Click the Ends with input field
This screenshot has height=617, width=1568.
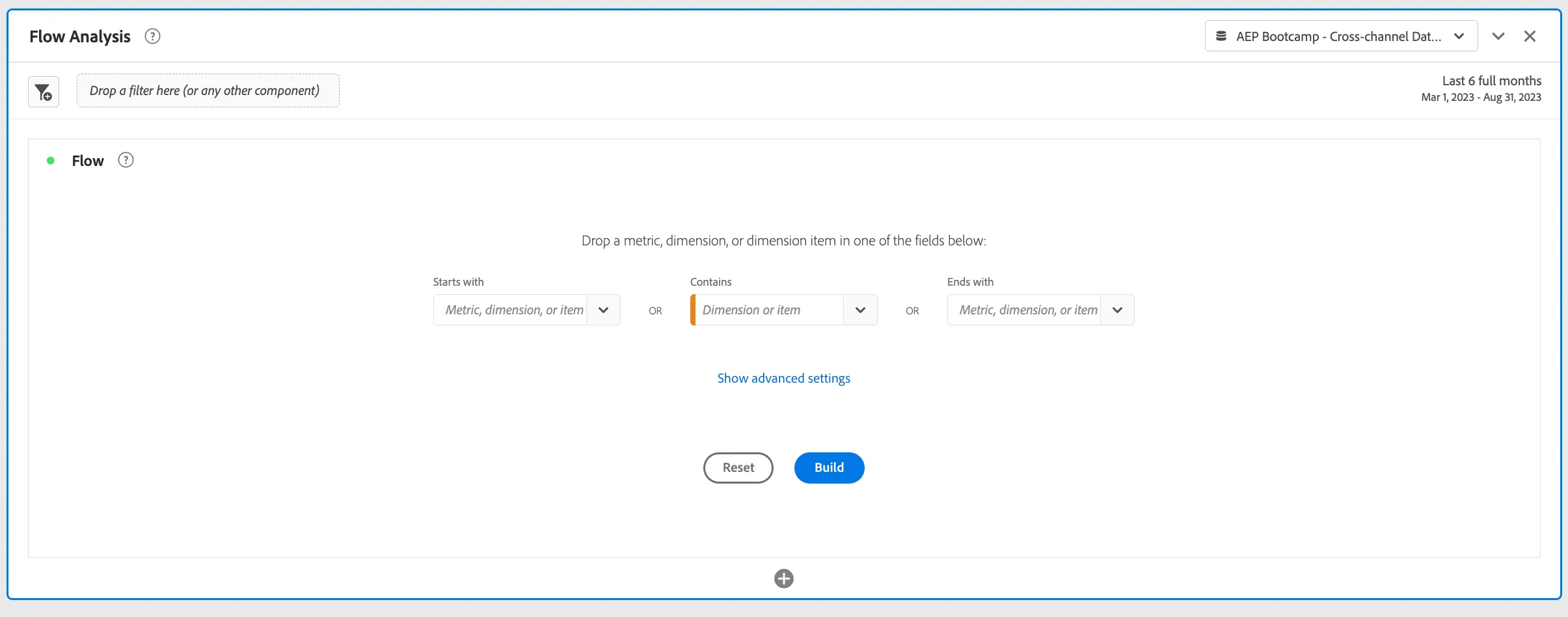(1025, 310)
